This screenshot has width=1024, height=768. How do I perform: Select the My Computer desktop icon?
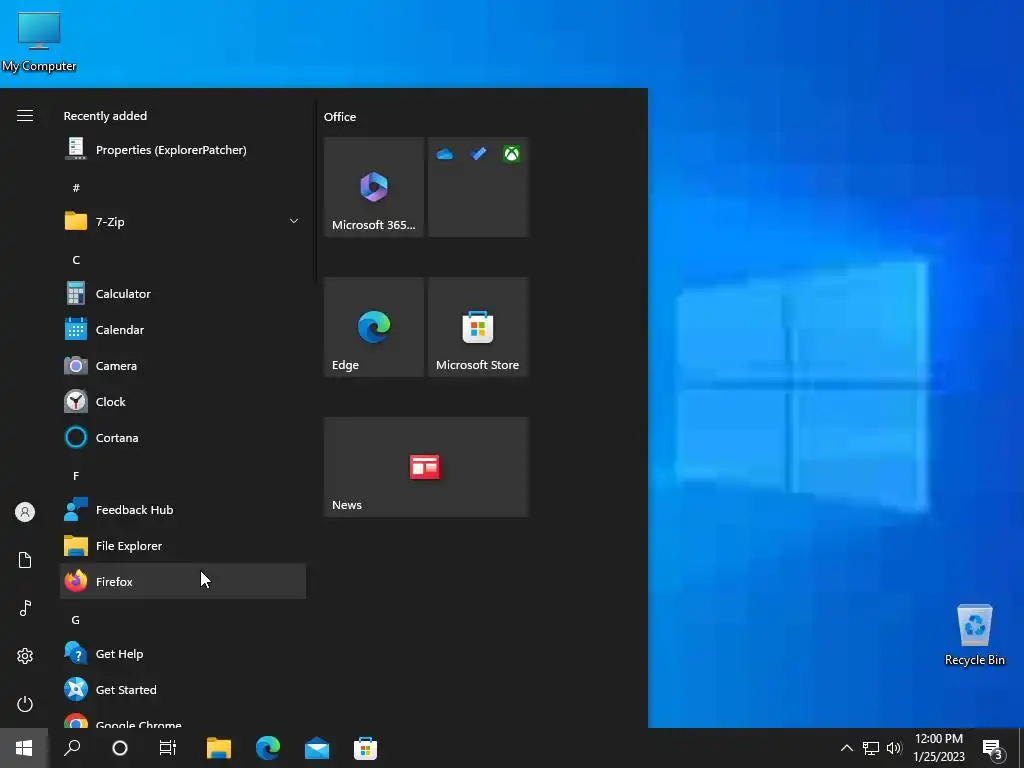pos(39,42)
